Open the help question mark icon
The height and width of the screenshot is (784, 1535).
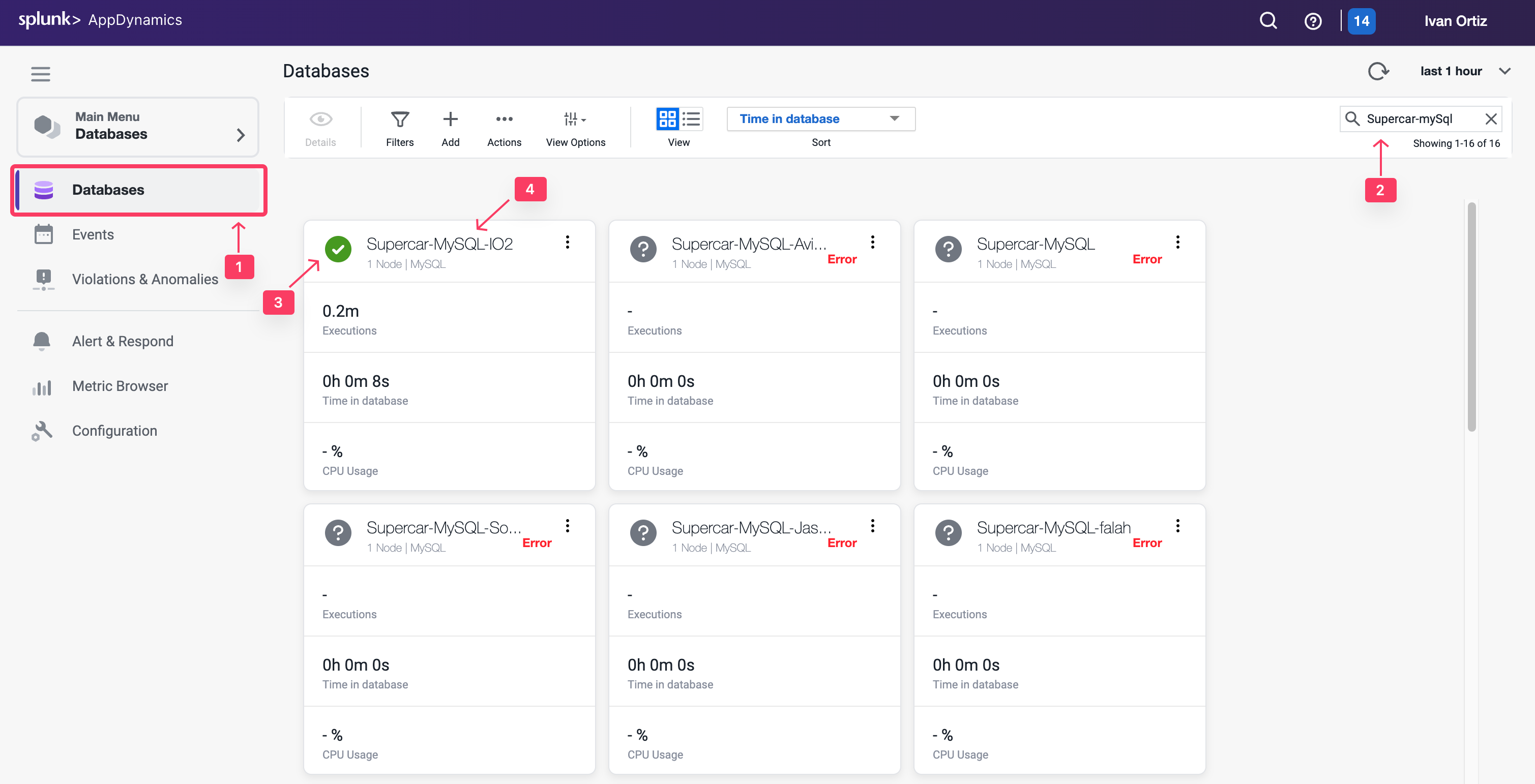point(1313,21)
